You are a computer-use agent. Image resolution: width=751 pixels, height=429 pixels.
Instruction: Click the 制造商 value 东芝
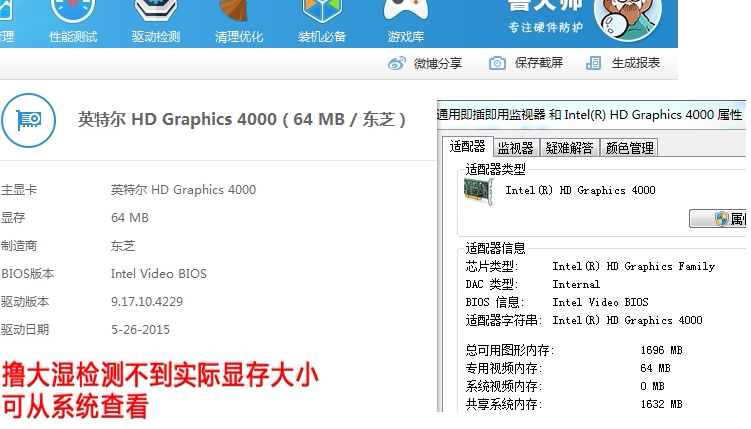pyautogui.click(x=123, y=246)
